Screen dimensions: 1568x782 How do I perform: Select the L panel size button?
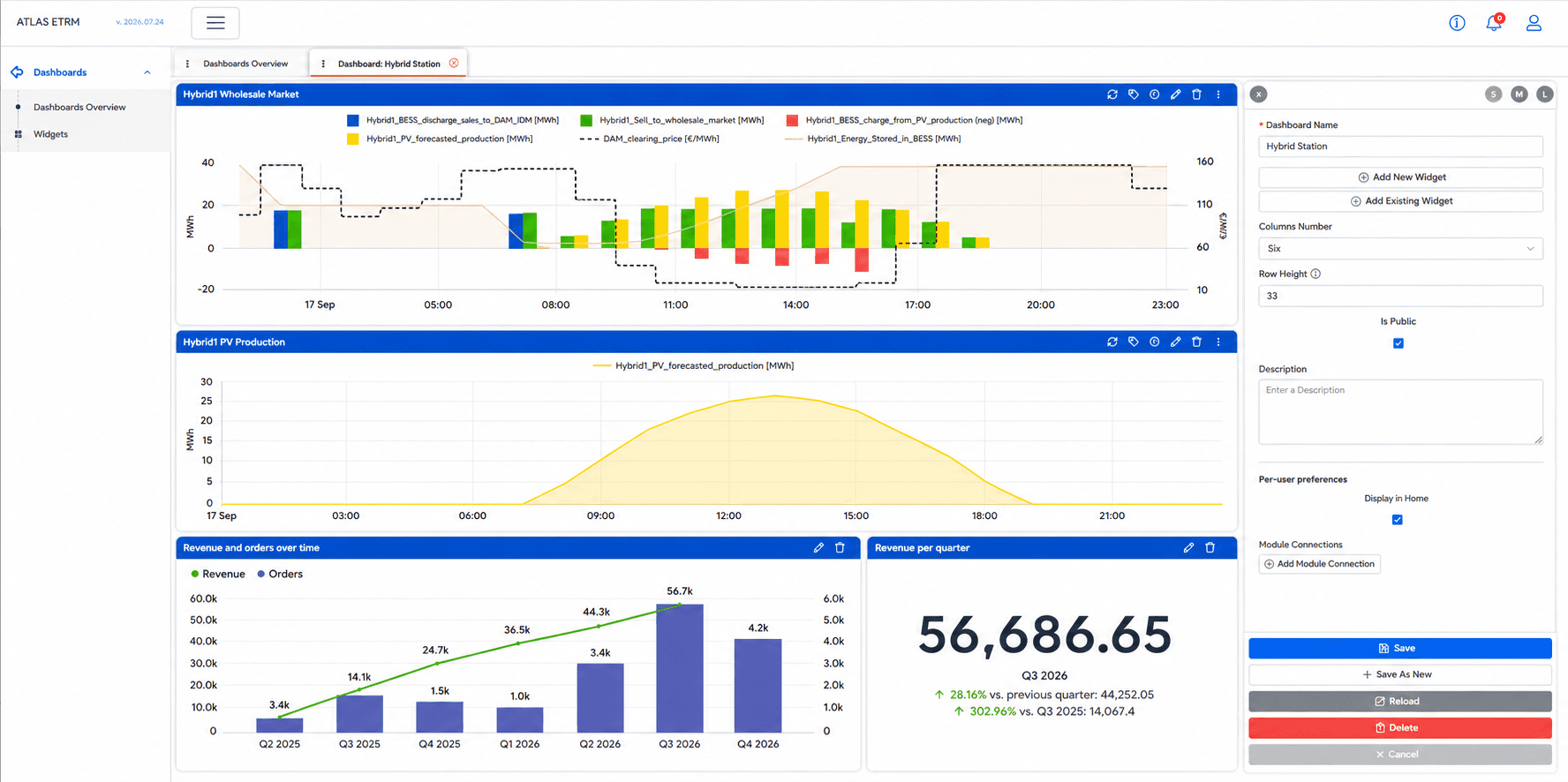(x=1544, y=94)
